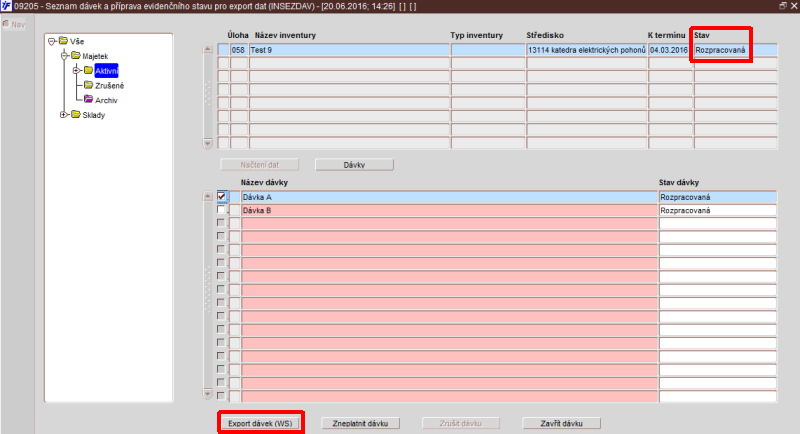The width and height of the screenshot is (800, 434).
Task: Click the Zrušit dávku button
Action: (460, 423)
